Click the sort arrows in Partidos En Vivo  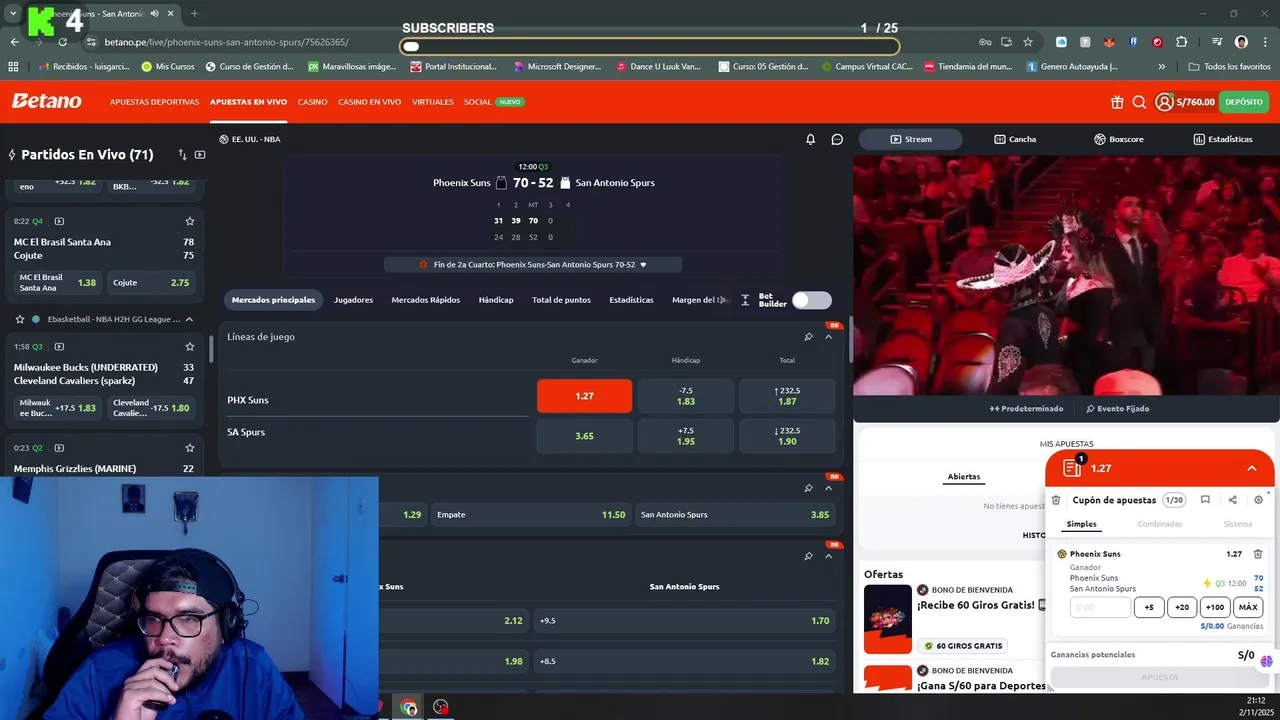pyautogui.click(x=182, y=155)
